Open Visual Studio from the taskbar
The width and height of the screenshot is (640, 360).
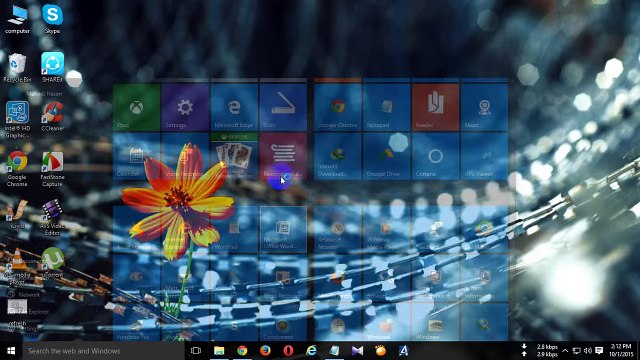[x=358, y=351]
